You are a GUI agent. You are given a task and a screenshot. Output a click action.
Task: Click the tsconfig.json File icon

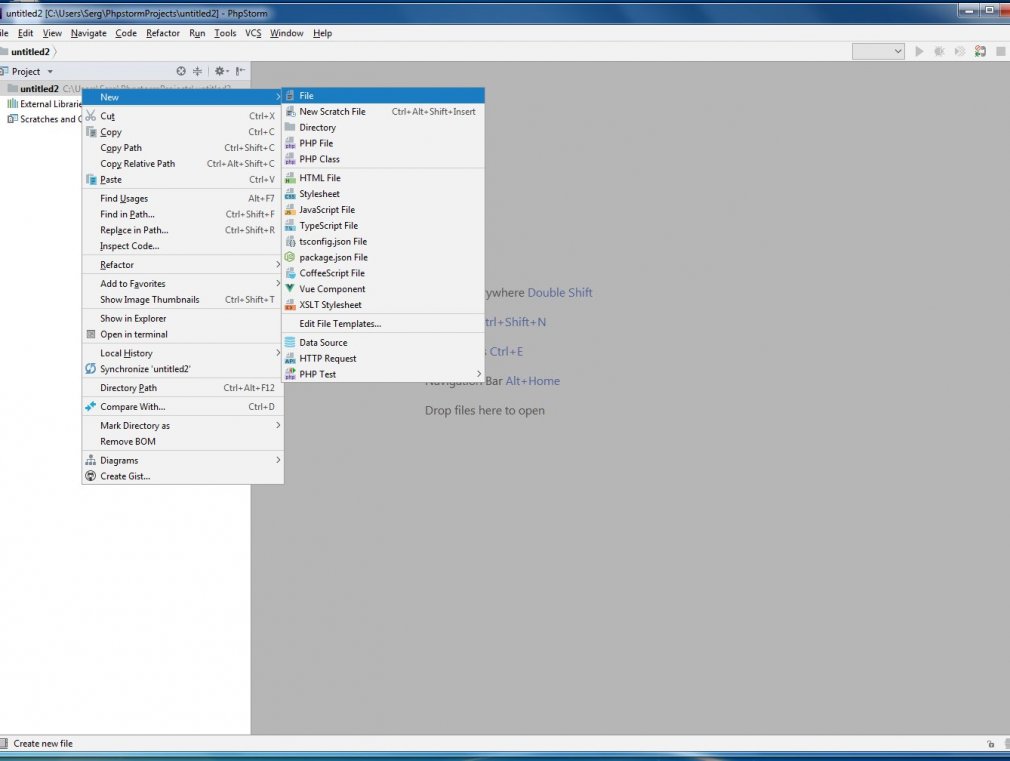(x=290, y=242)
